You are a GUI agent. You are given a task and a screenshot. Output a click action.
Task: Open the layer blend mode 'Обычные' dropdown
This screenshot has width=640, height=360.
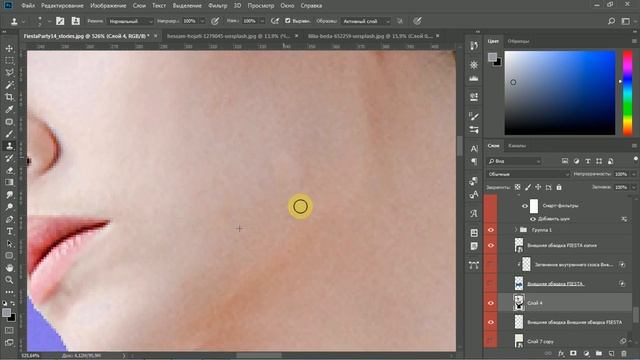click(528, 174)
